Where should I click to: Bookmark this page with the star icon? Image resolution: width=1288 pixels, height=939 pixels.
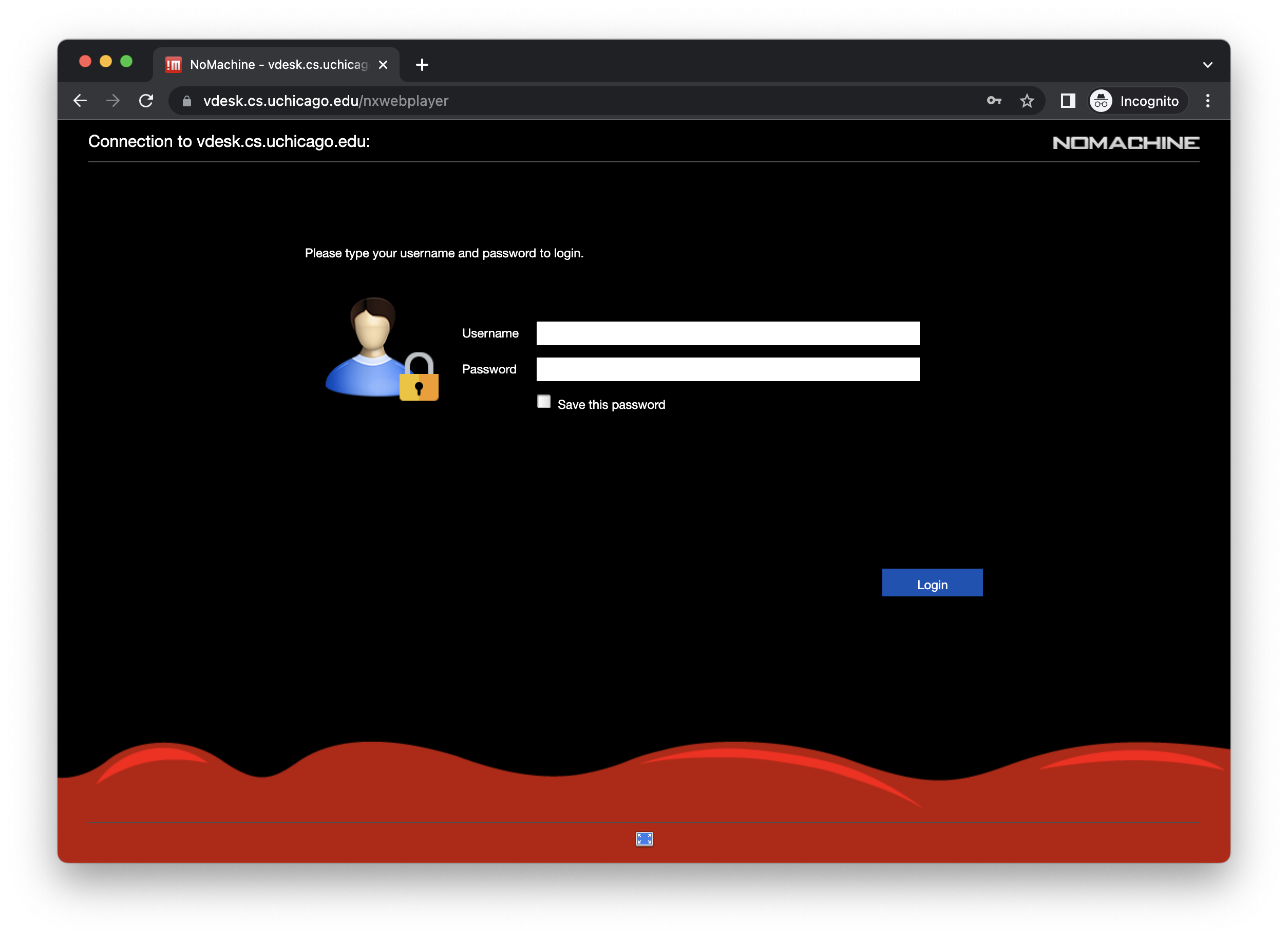tap(1027, 101)
